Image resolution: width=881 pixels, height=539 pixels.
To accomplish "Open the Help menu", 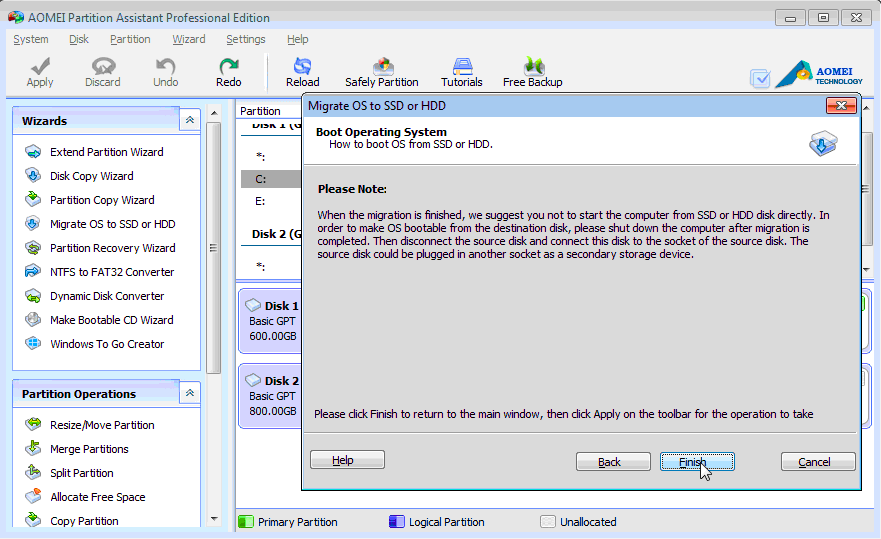I will click(x=298, y=39).
